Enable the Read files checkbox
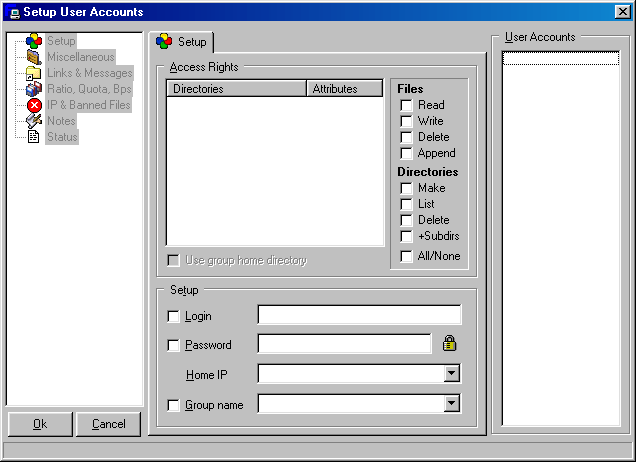This screenshot has height=462, width=636. pos(407,105)
